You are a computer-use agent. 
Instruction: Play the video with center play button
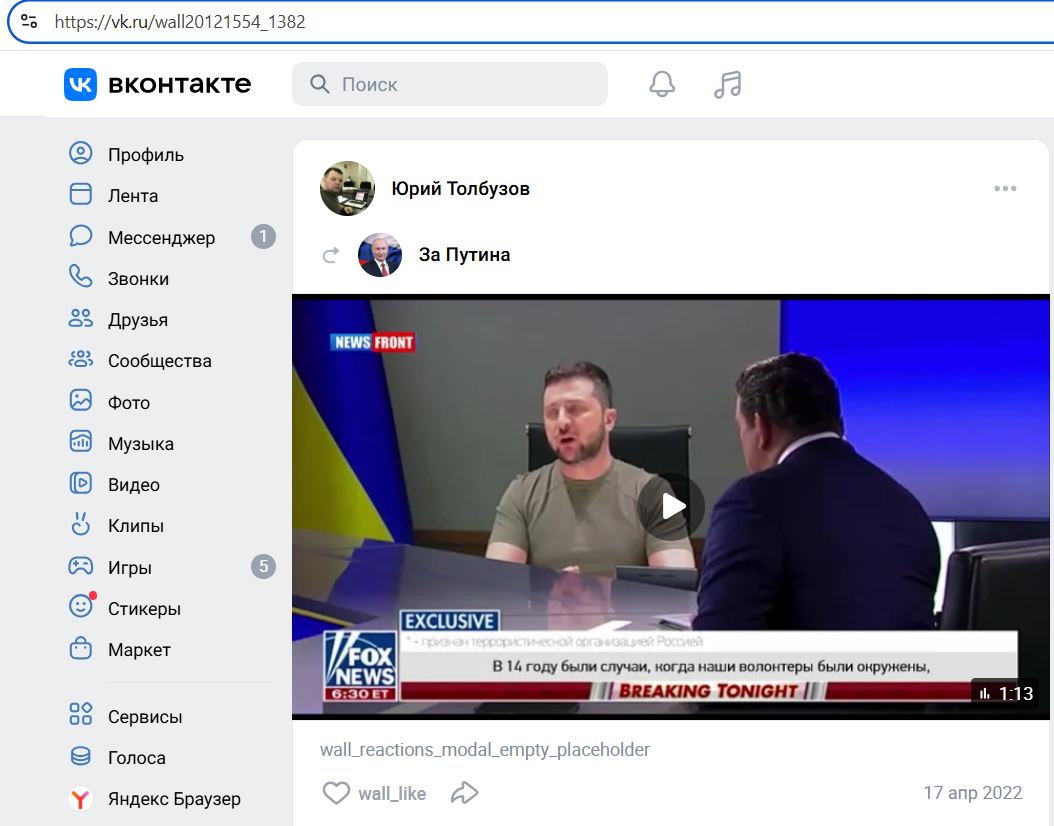671,507
